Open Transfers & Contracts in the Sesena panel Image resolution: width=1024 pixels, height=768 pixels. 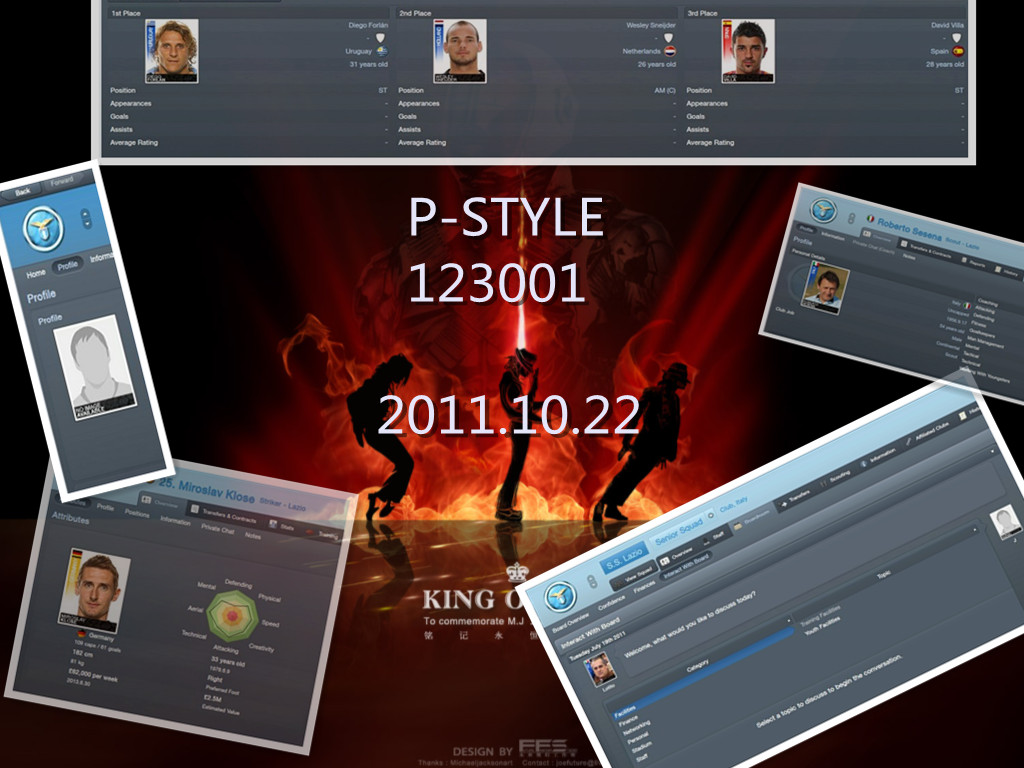tap(926, 249)
